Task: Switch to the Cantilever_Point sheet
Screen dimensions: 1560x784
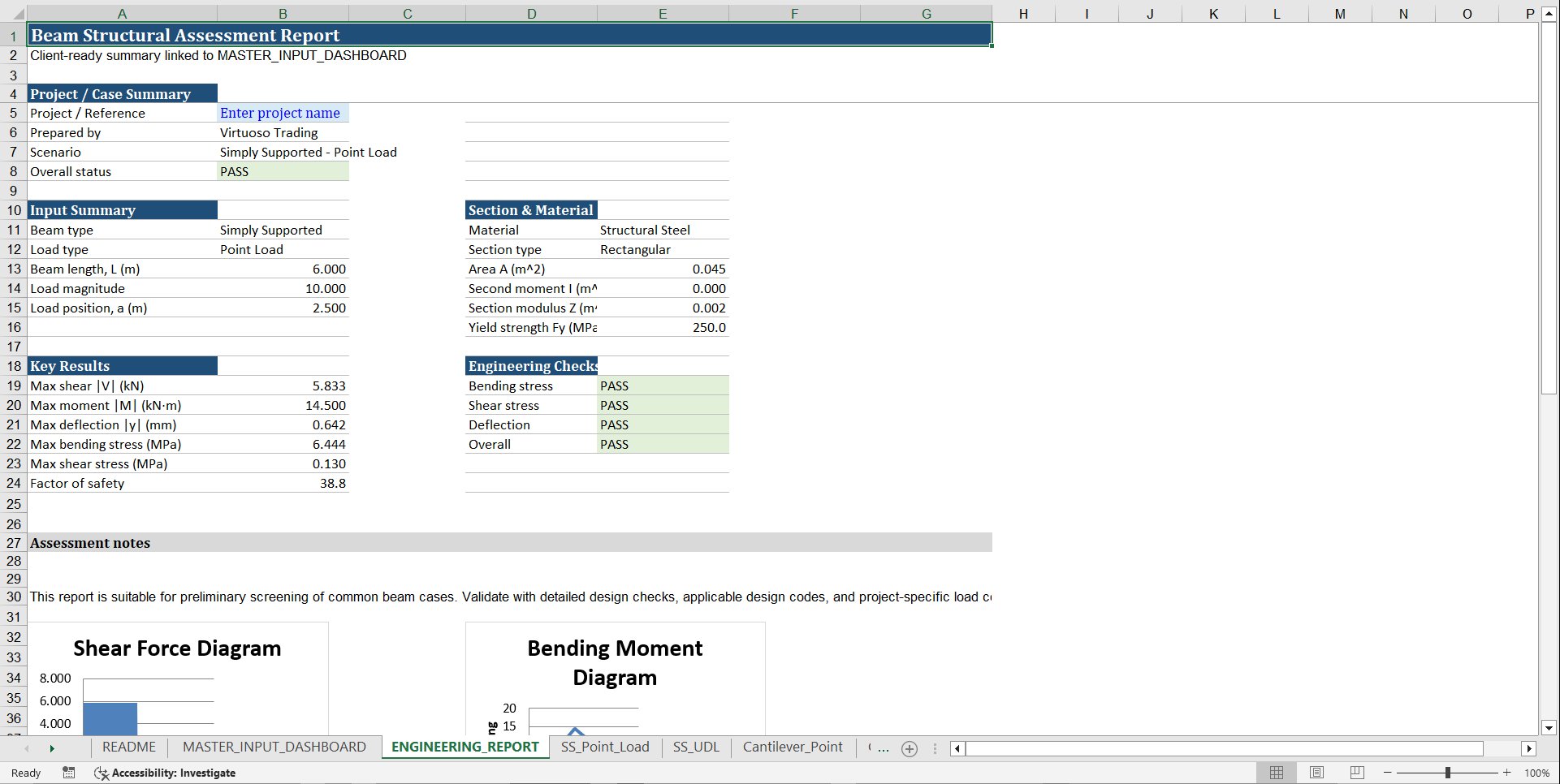Action: tap(792, 747)
